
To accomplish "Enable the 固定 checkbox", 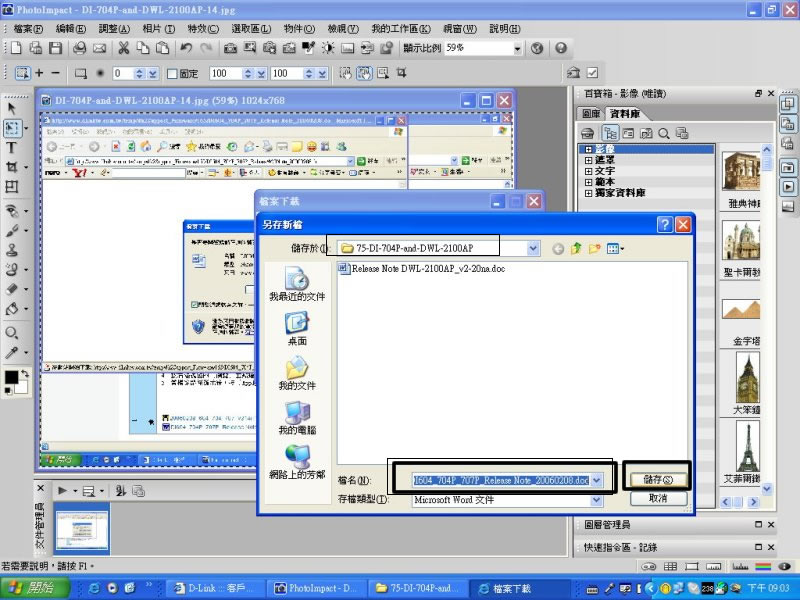I will (172, 74).
